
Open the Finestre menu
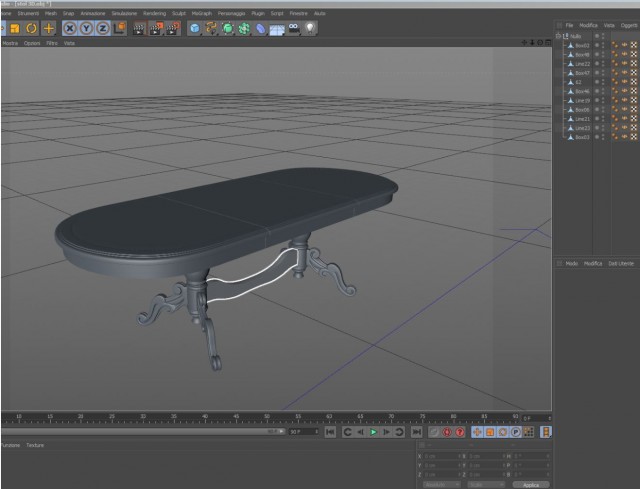298,13
